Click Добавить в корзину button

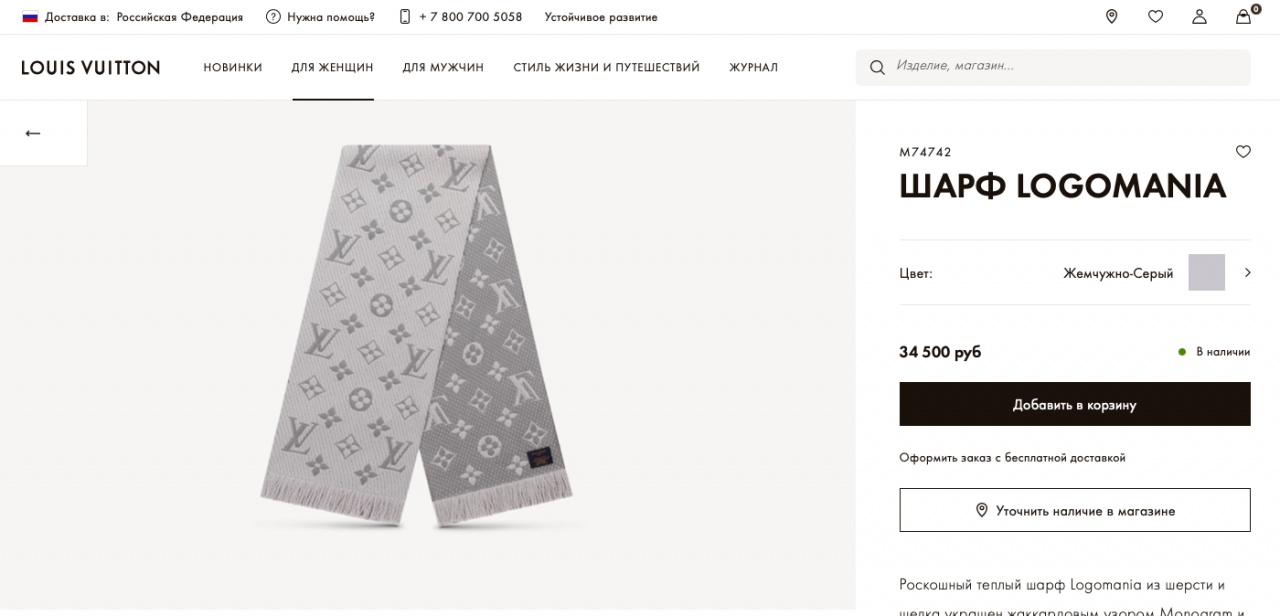1074,405
